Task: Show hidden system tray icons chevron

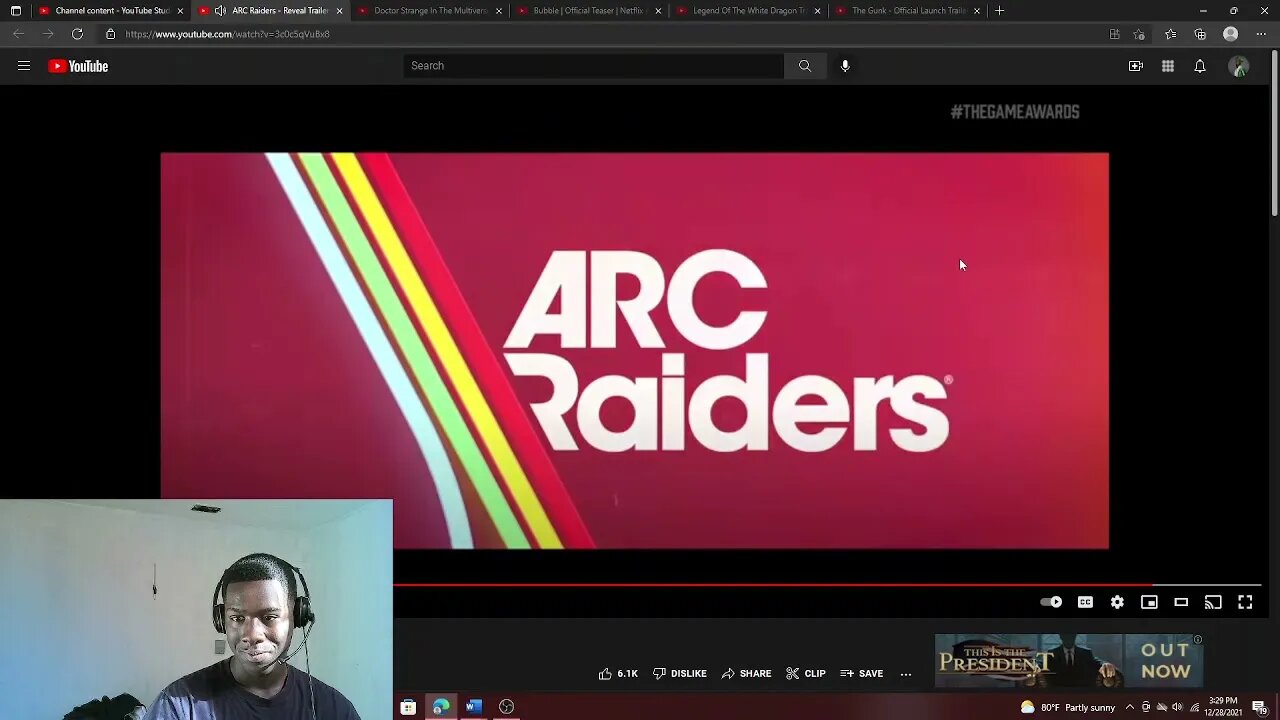Action: [1130, 707]
